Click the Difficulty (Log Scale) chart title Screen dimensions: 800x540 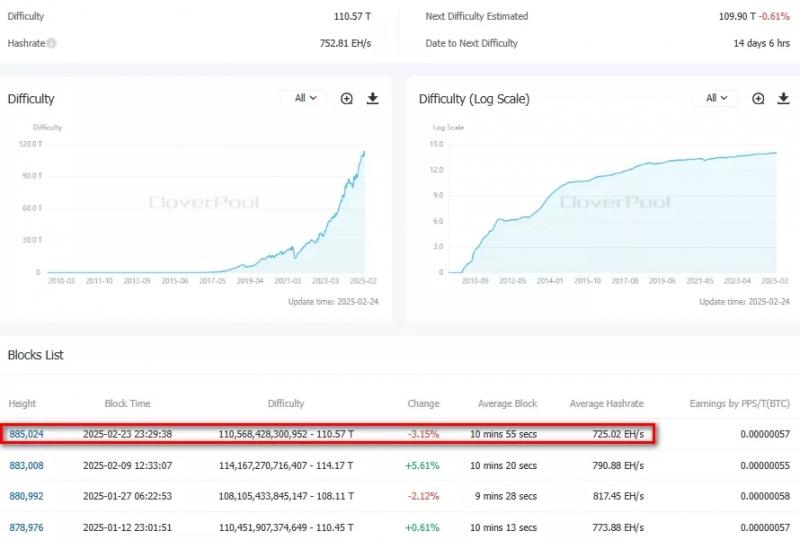(x=474, y=99)
